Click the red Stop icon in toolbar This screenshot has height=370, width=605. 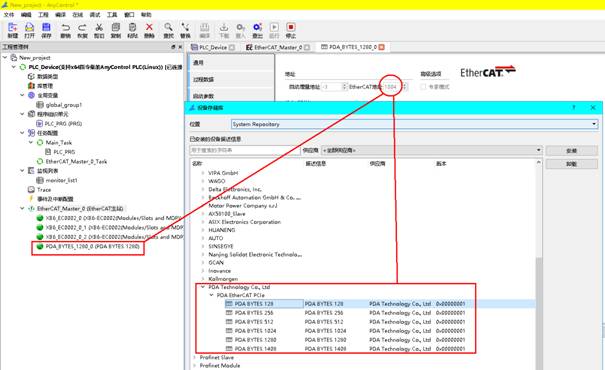tap(291, 27)
